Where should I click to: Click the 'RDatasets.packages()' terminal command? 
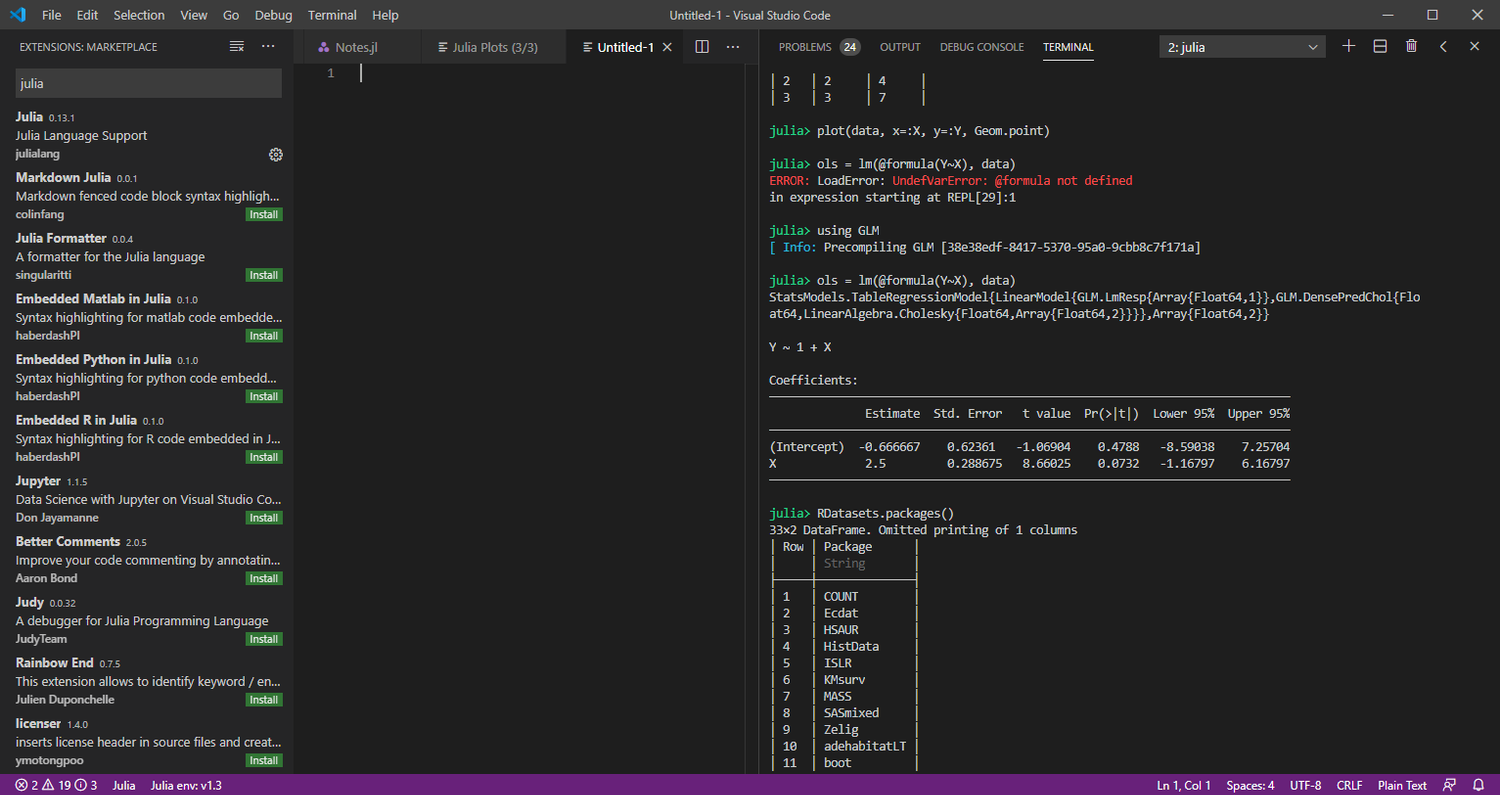(886, 513)
